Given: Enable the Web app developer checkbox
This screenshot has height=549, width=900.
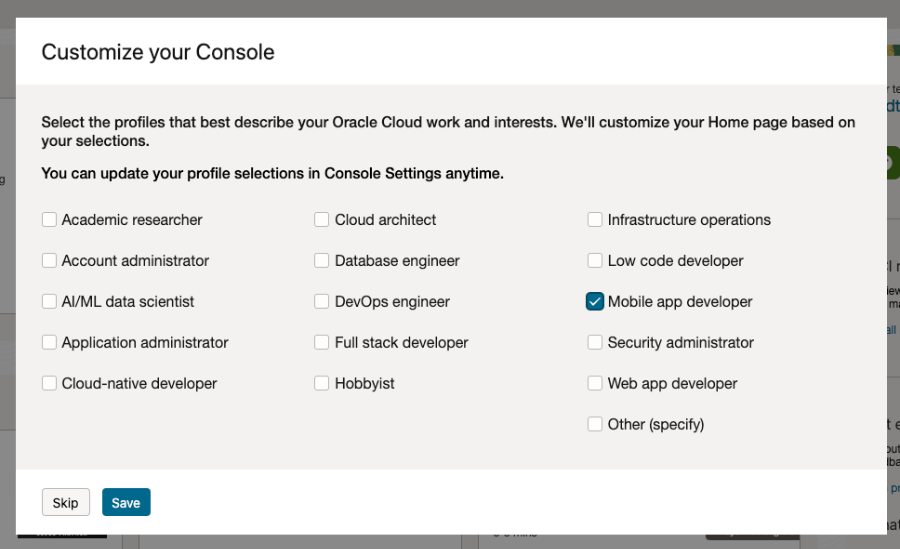Looking at the screenshot, I should point(595,383).
